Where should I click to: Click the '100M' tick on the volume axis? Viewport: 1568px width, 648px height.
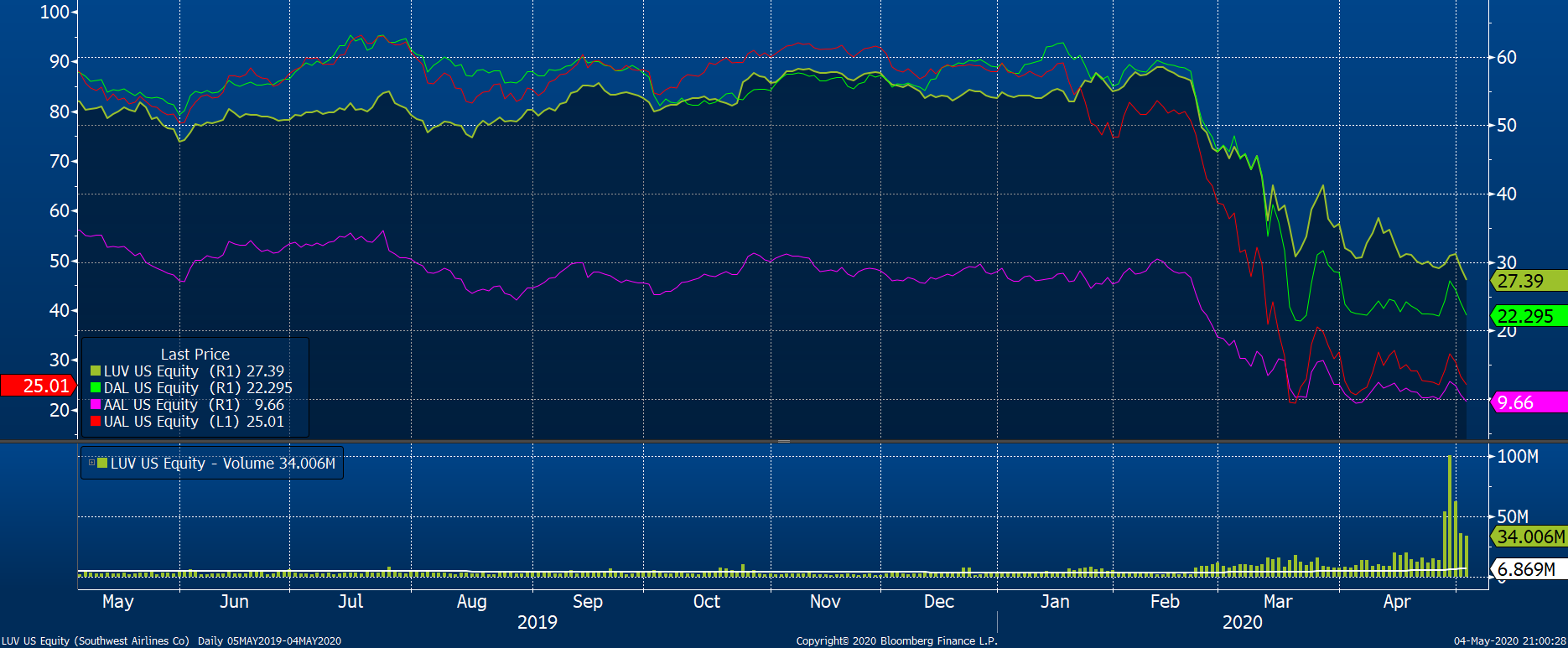(1518, 456)
